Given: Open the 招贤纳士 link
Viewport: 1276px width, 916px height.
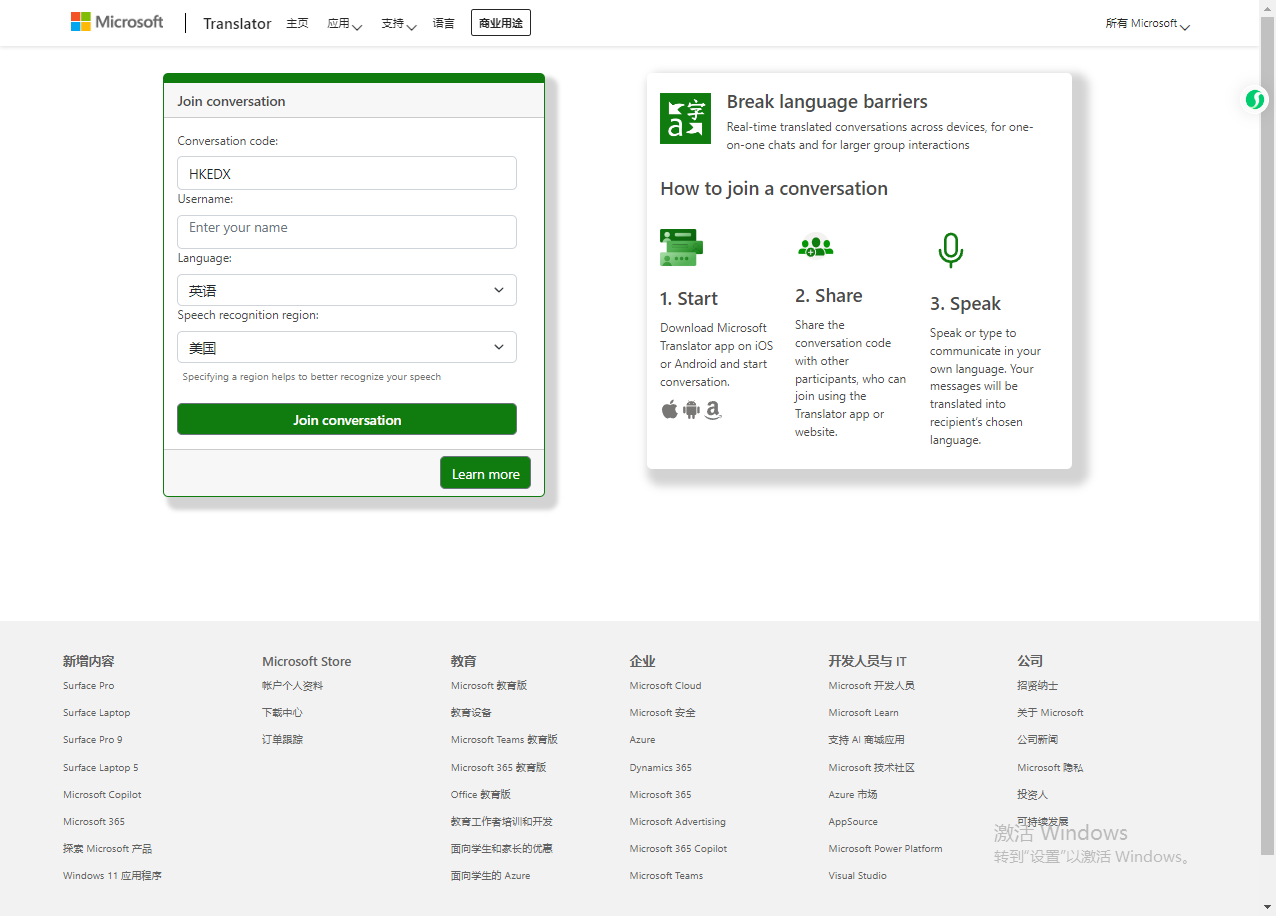Looking at the screenshot, I should click(1037, 686).
